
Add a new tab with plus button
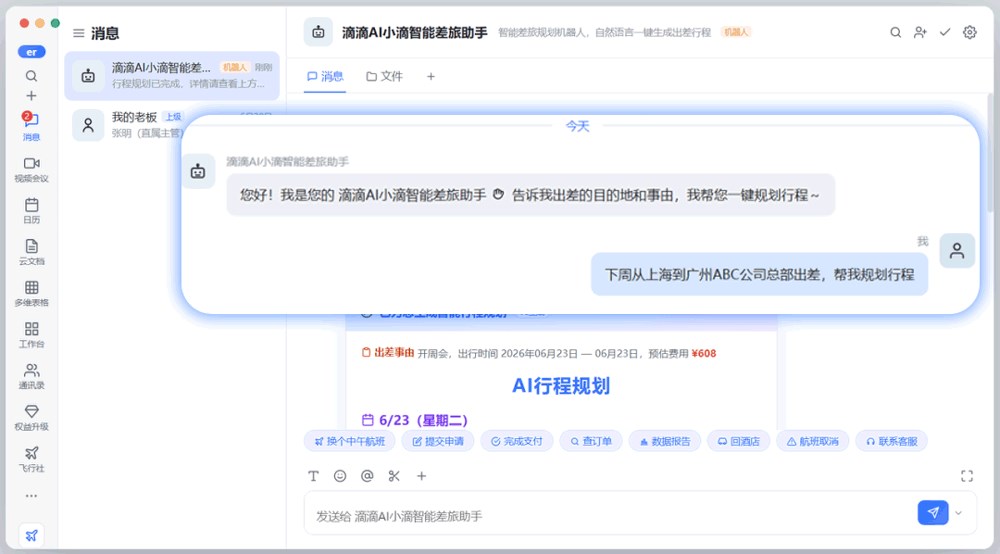click(x=431, y=77)
